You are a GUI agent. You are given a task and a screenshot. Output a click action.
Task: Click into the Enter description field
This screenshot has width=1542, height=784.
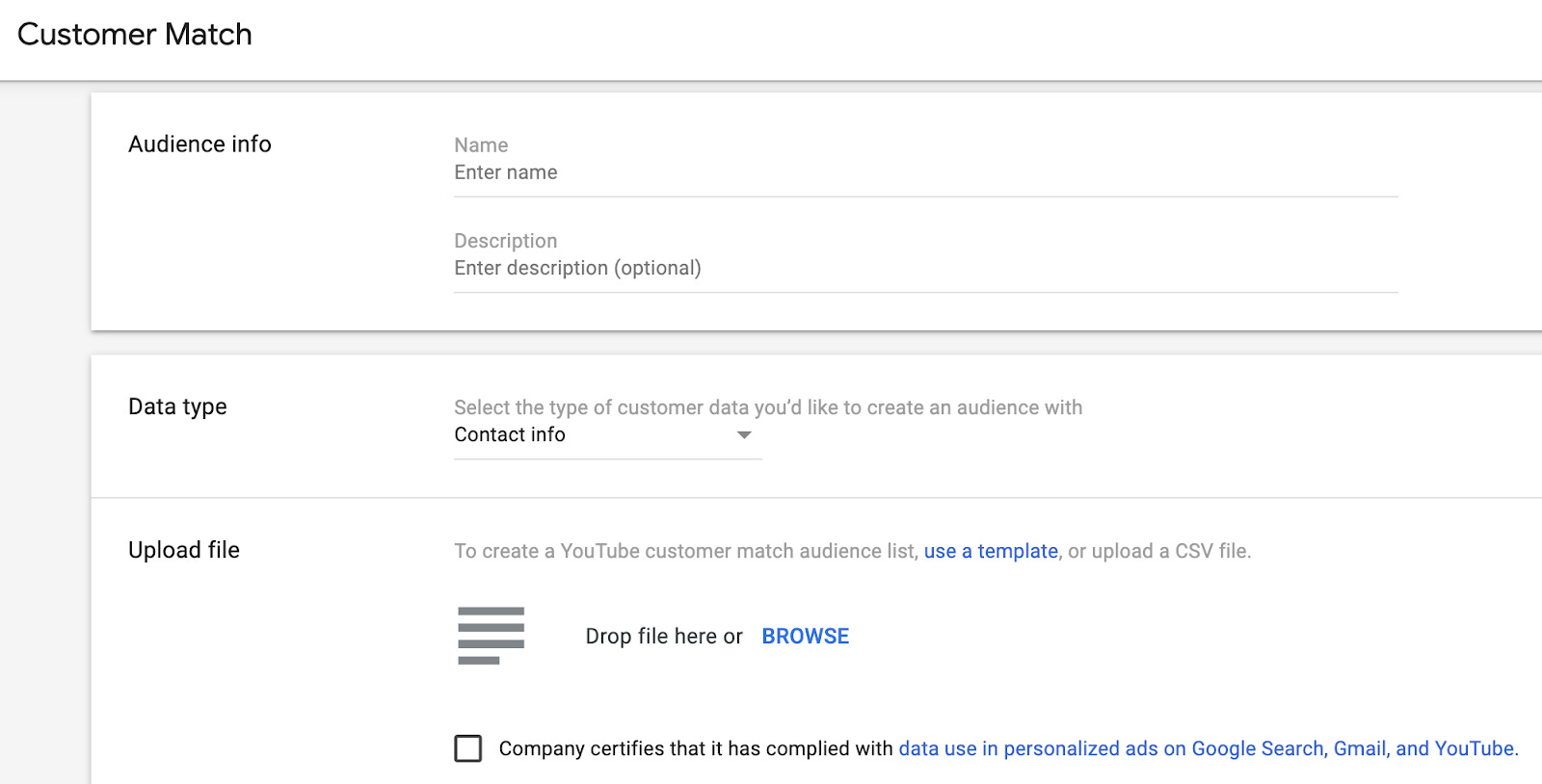point(925,269)
